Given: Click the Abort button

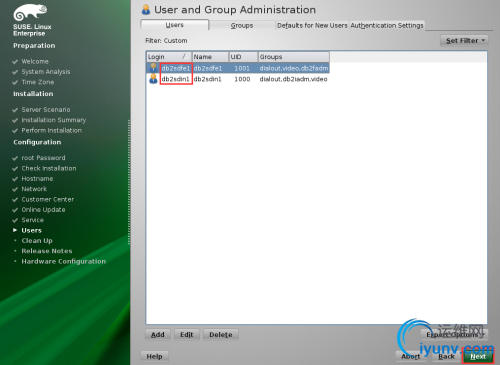Looking at the screenshot, I should 411,356.
